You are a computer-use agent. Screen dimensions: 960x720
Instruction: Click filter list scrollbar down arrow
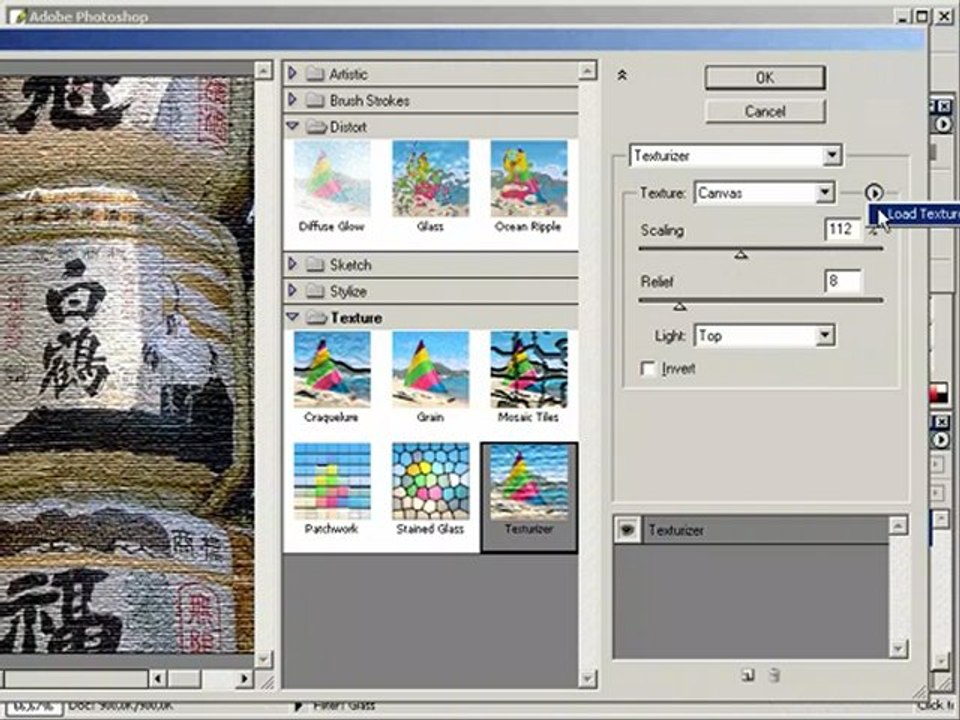587,678
